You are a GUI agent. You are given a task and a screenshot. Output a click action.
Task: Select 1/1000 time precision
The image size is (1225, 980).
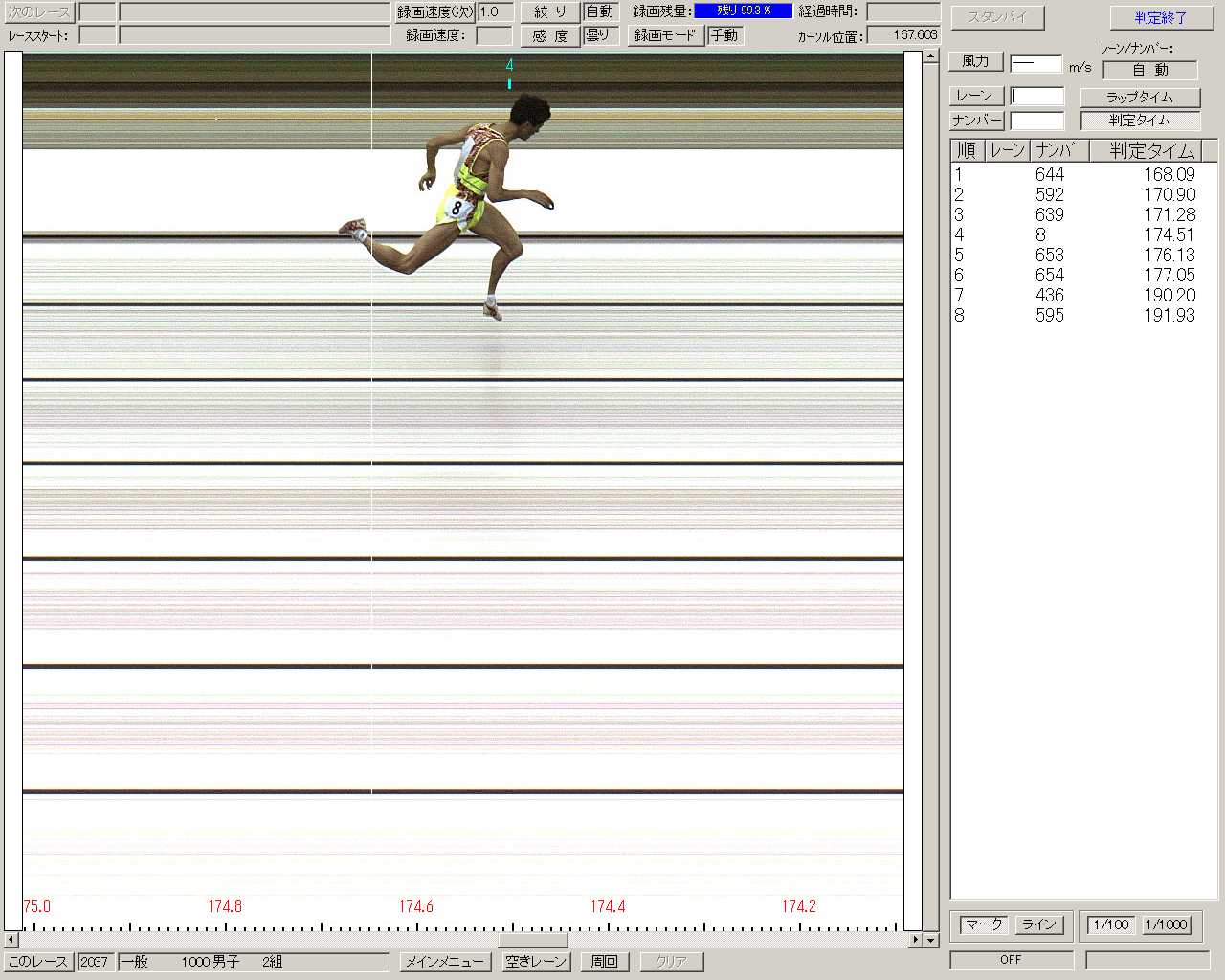pyautogui.click(x=1167, y=924)
